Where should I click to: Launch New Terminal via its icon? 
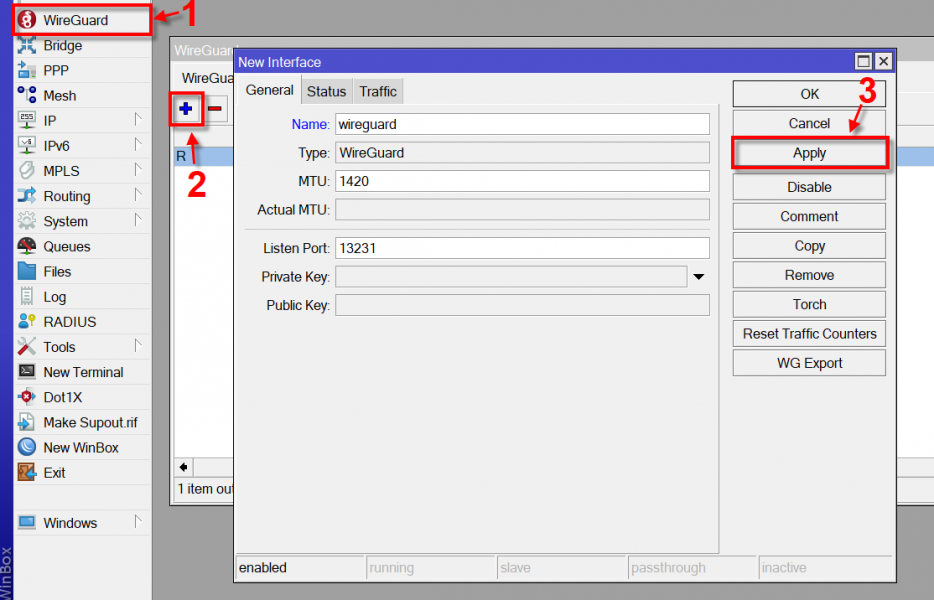point(27,372)
